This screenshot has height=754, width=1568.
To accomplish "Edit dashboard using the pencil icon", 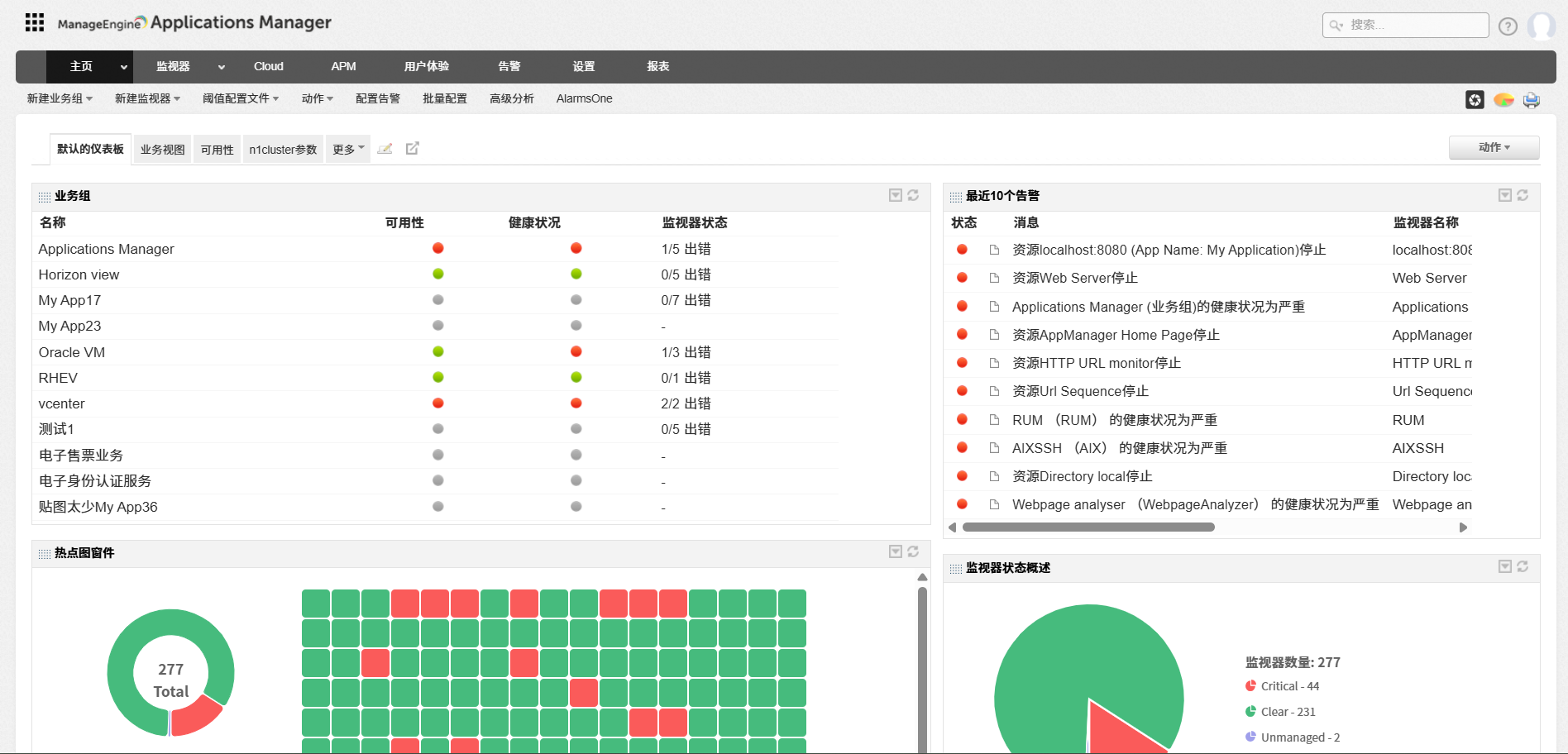I will (x=385, y=148).
